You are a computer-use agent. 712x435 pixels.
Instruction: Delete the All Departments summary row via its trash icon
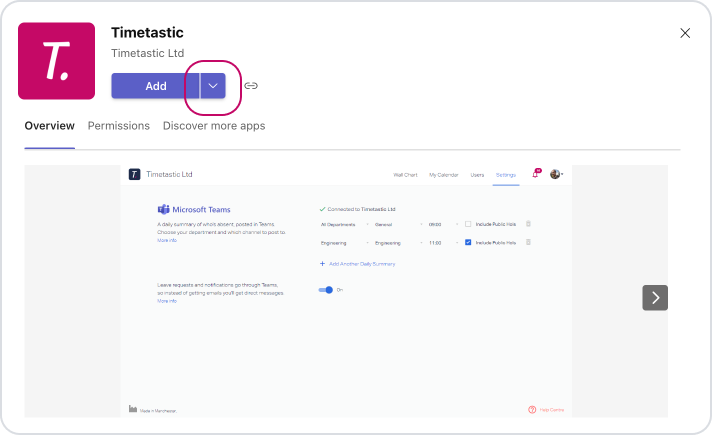point(528,224)
